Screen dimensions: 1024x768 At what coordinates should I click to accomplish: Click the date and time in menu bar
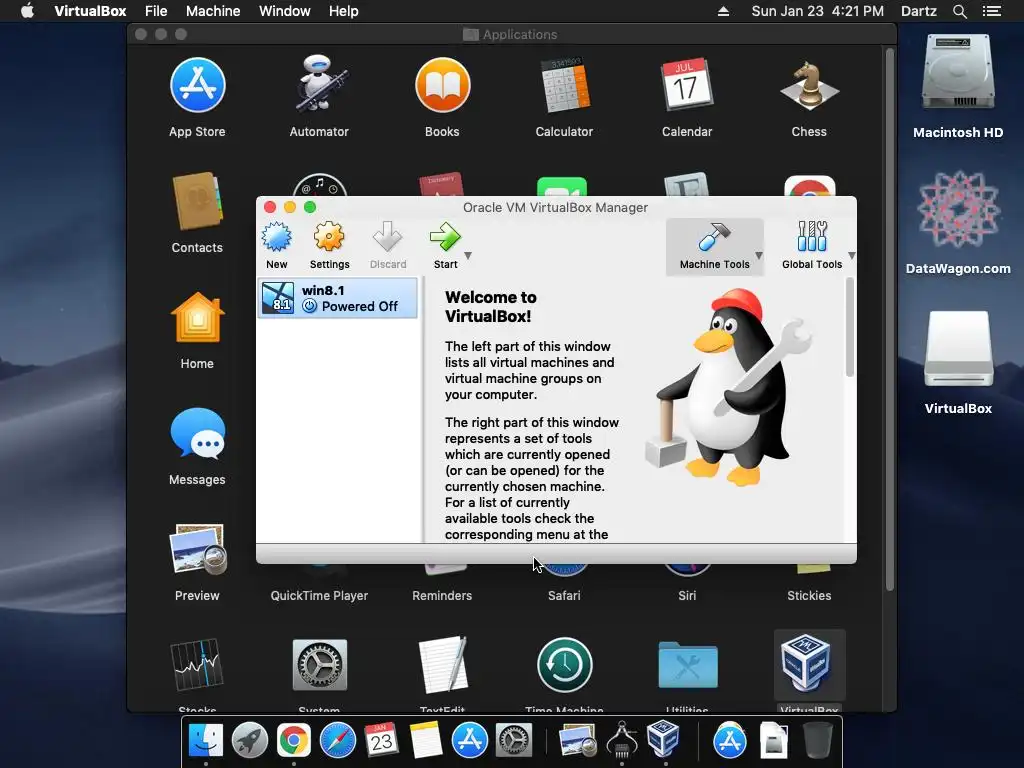pos(818,11)
